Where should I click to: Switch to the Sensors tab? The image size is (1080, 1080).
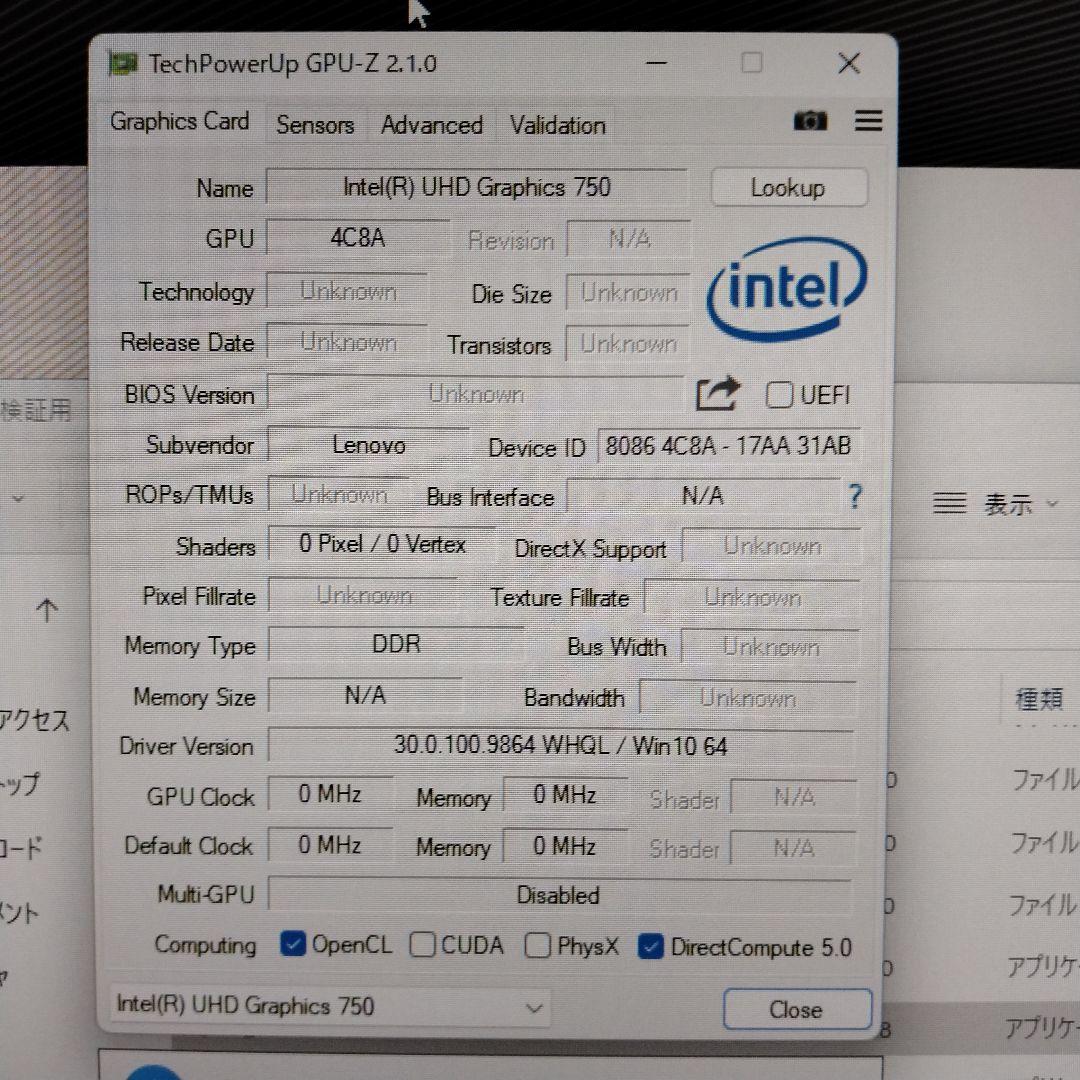click(x=315, y=125)
